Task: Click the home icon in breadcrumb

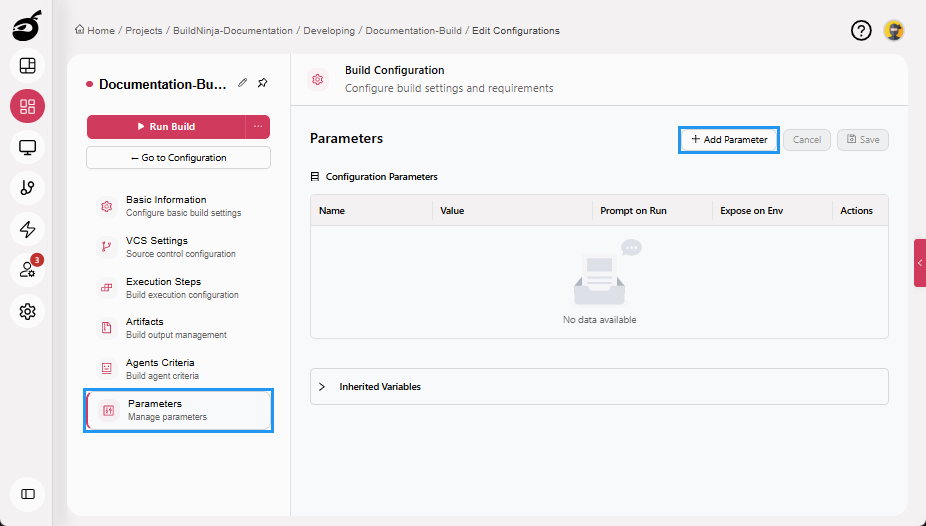Action: [79, 30]
